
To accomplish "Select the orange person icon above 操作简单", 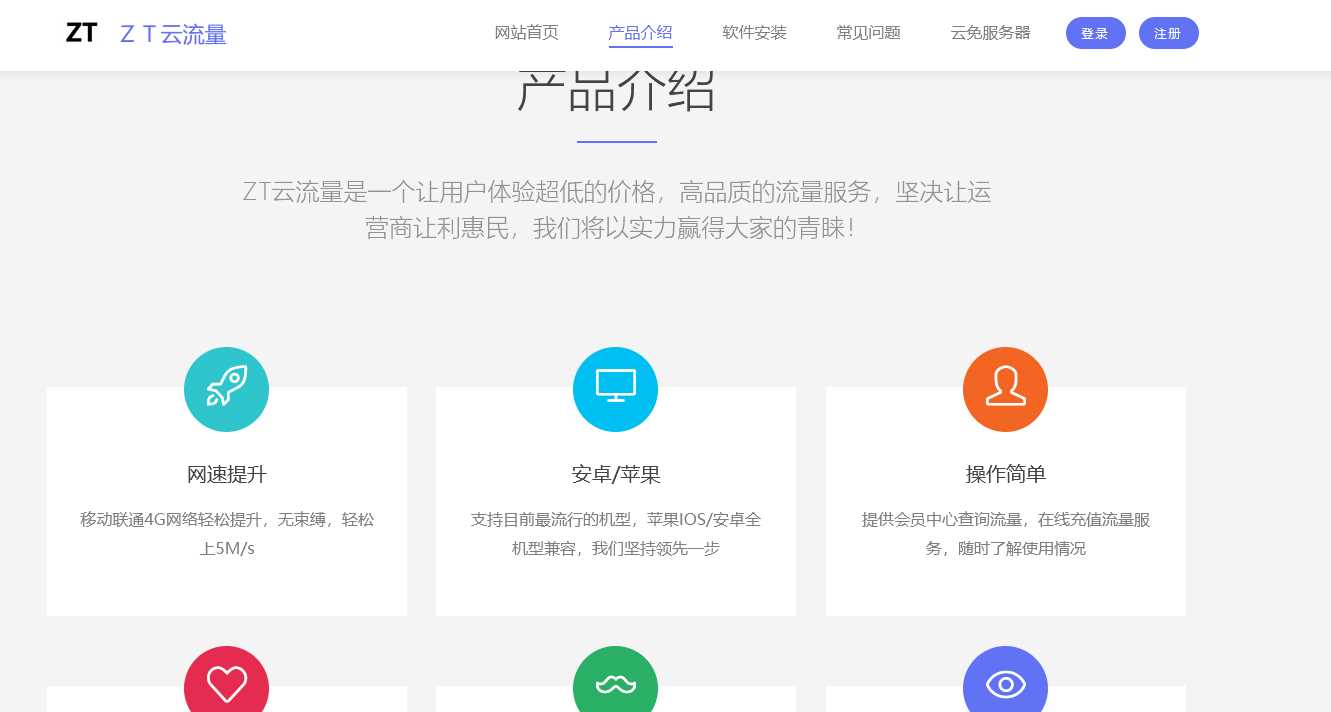I will 1005,389.
